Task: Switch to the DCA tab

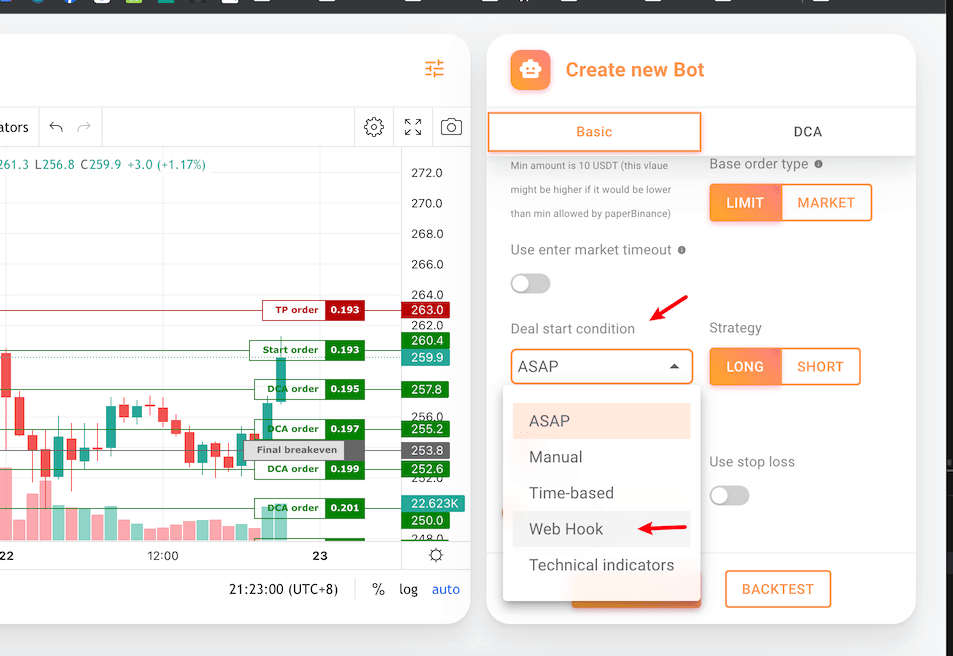Action: coord(807,131)
